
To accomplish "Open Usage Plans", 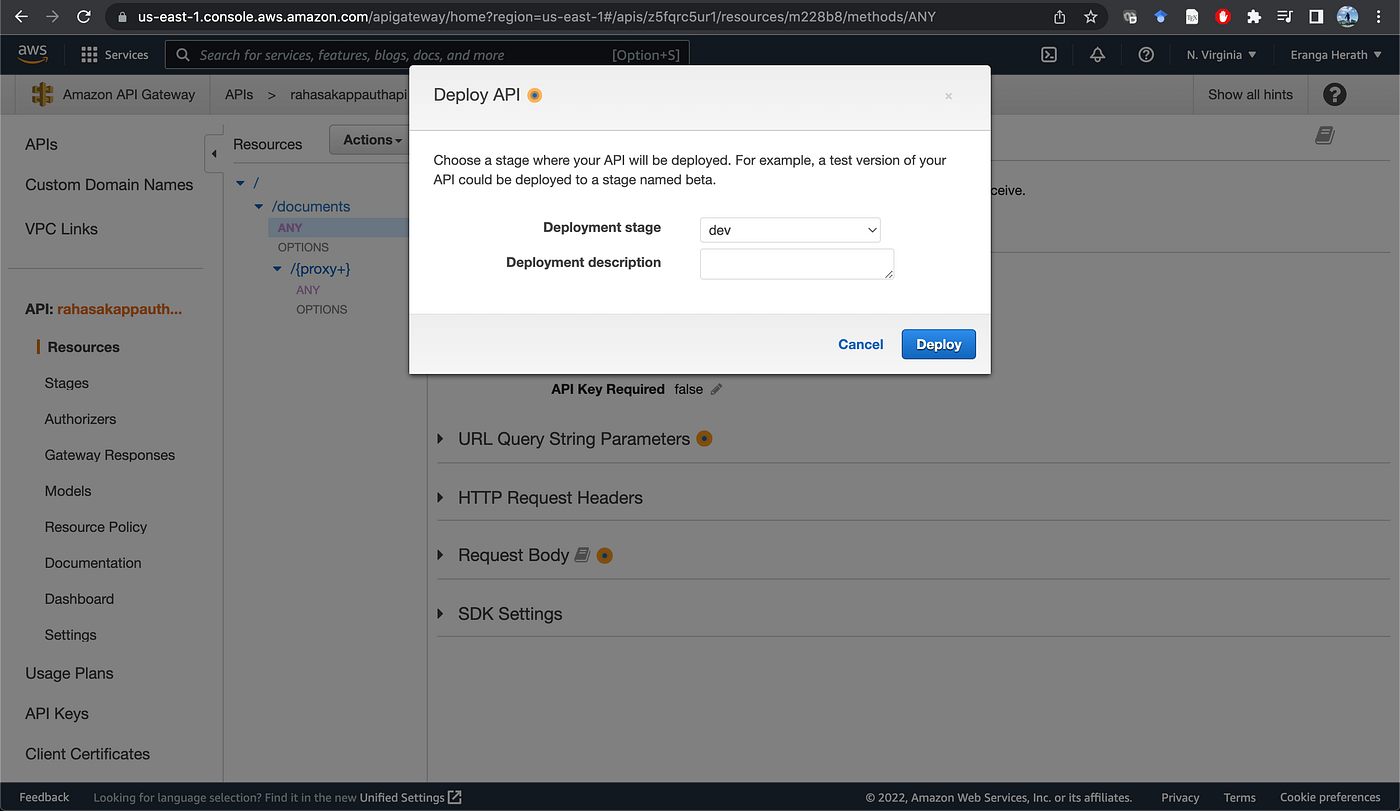I will pos(69,673).
